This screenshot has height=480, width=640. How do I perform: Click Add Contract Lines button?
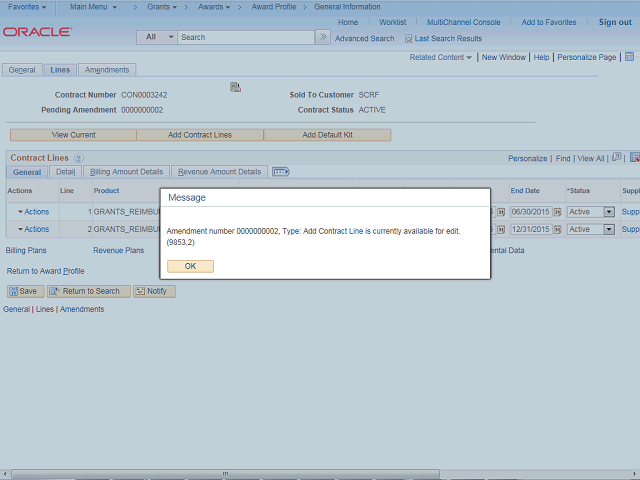pos(200,135)
